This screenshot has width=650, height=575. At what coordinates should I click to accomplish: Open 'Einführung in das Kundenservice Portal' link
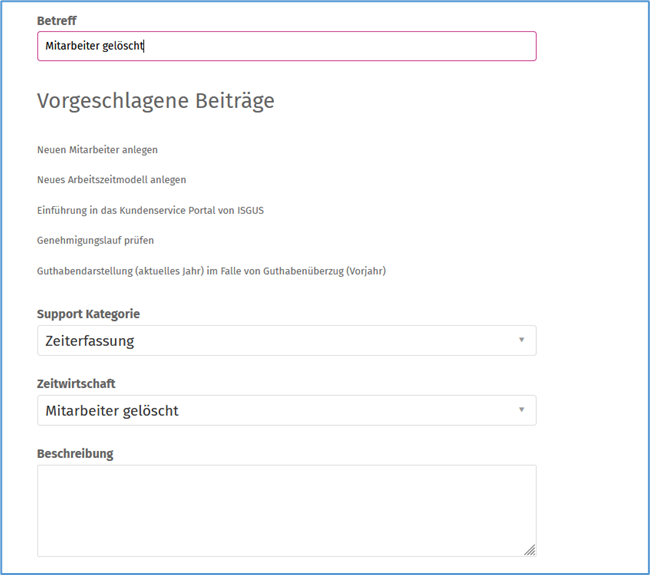pos(150,210)
